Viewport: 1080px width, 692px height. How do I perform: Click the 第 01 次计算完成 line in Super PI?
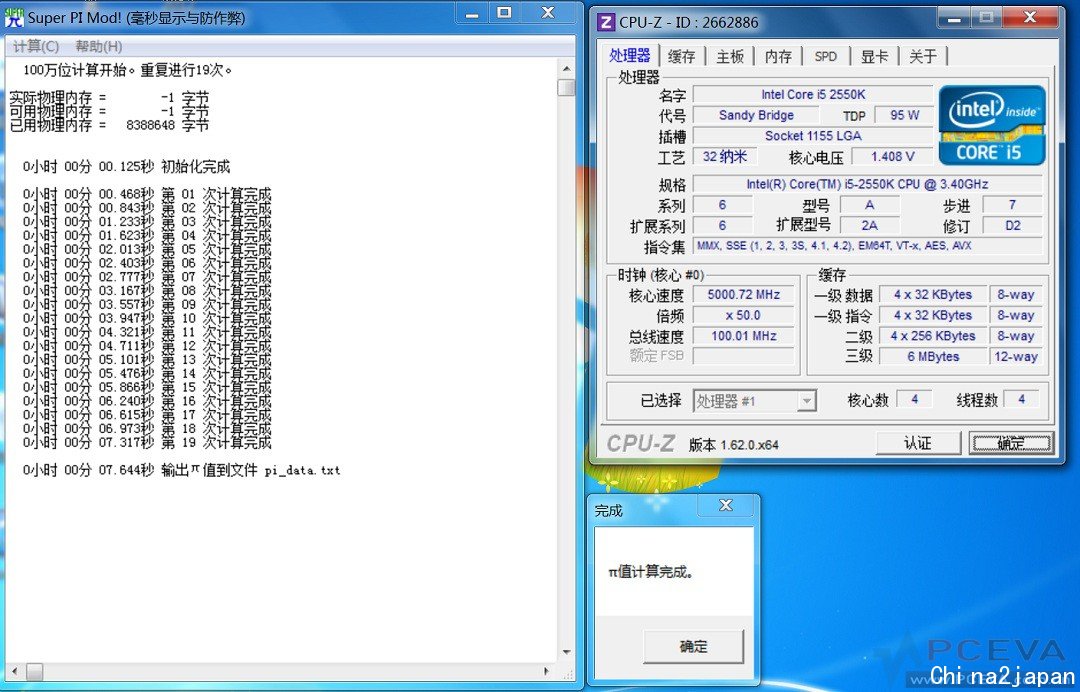pos(147,194)
